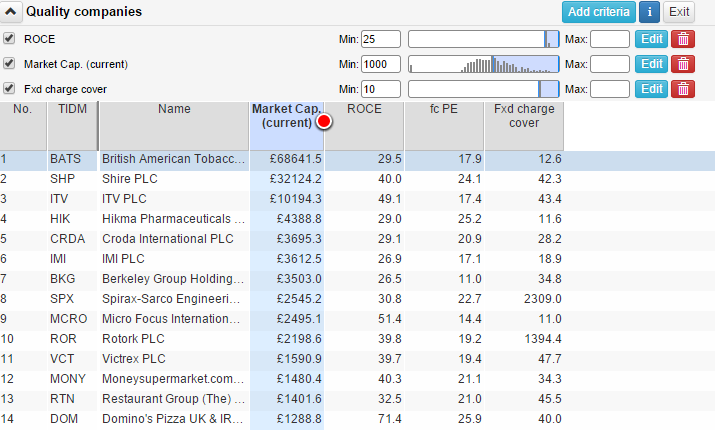Select the ITV PLC name
The height and width of the screenshot is (430, 715).
point(124,199)
